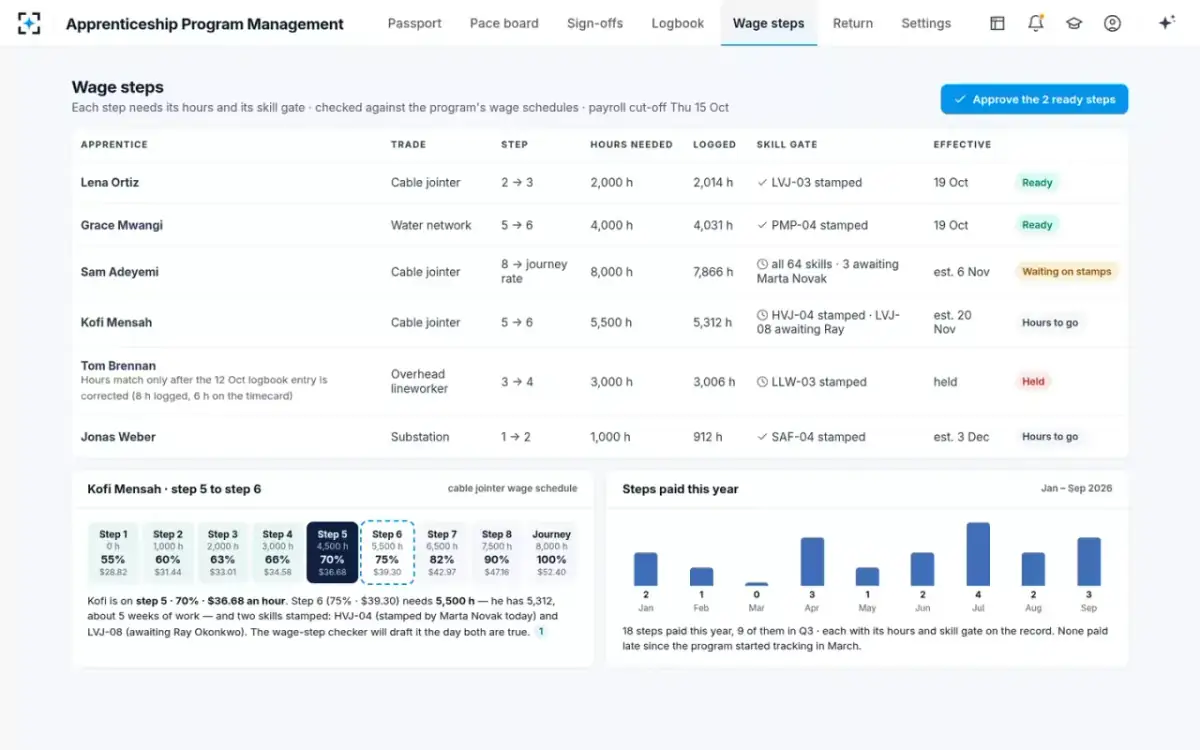Sort by the Effective column header
Viewport: 1200px width, 750px height.
[x=962, y=145]
